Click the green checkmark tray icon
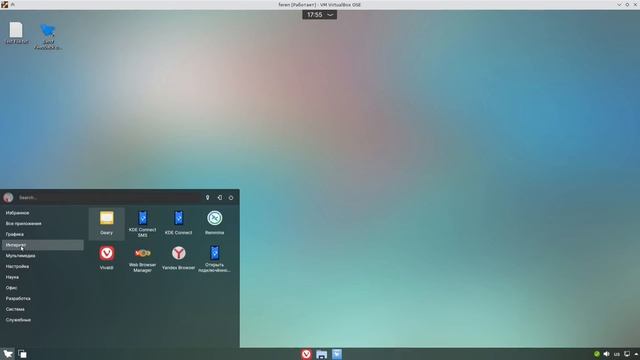The image size is (640, 360). 597,354
